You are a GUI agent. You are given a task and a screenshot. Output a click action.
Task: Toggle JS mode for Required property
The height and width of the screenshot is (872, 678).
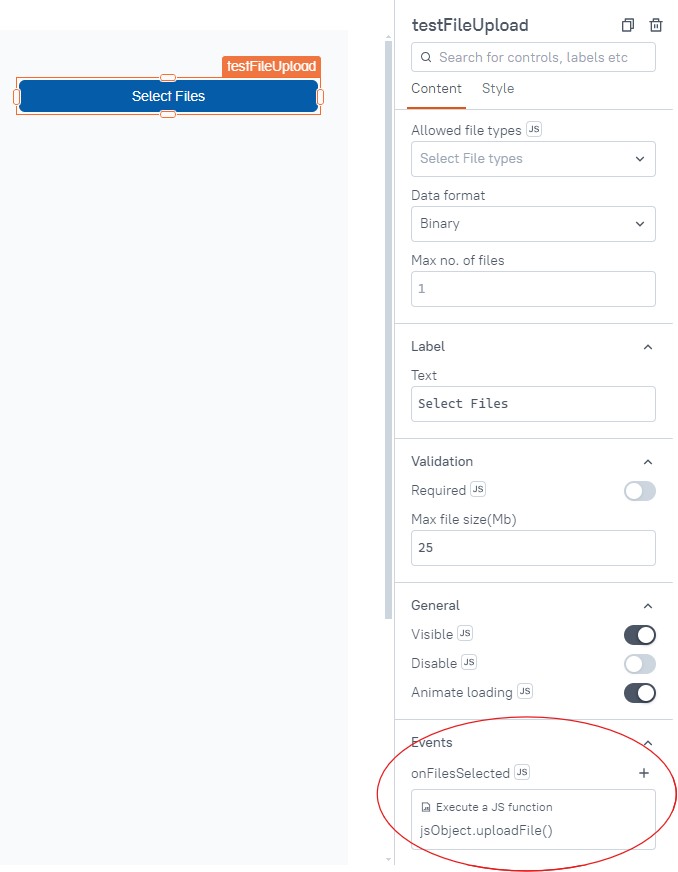[x=478, y=490]
